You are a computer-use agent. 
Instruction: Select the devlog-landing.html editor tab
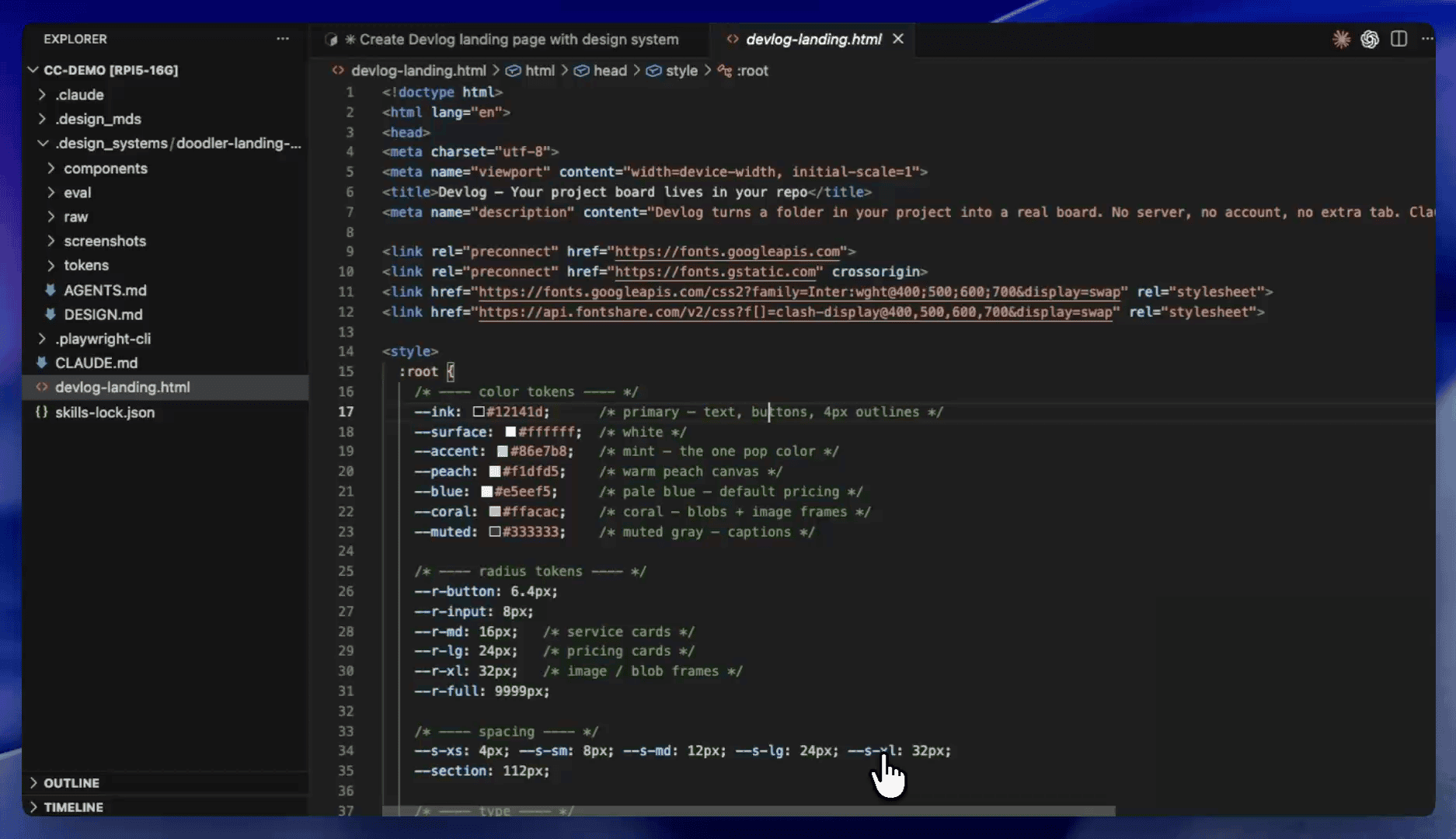coord(813,40)
